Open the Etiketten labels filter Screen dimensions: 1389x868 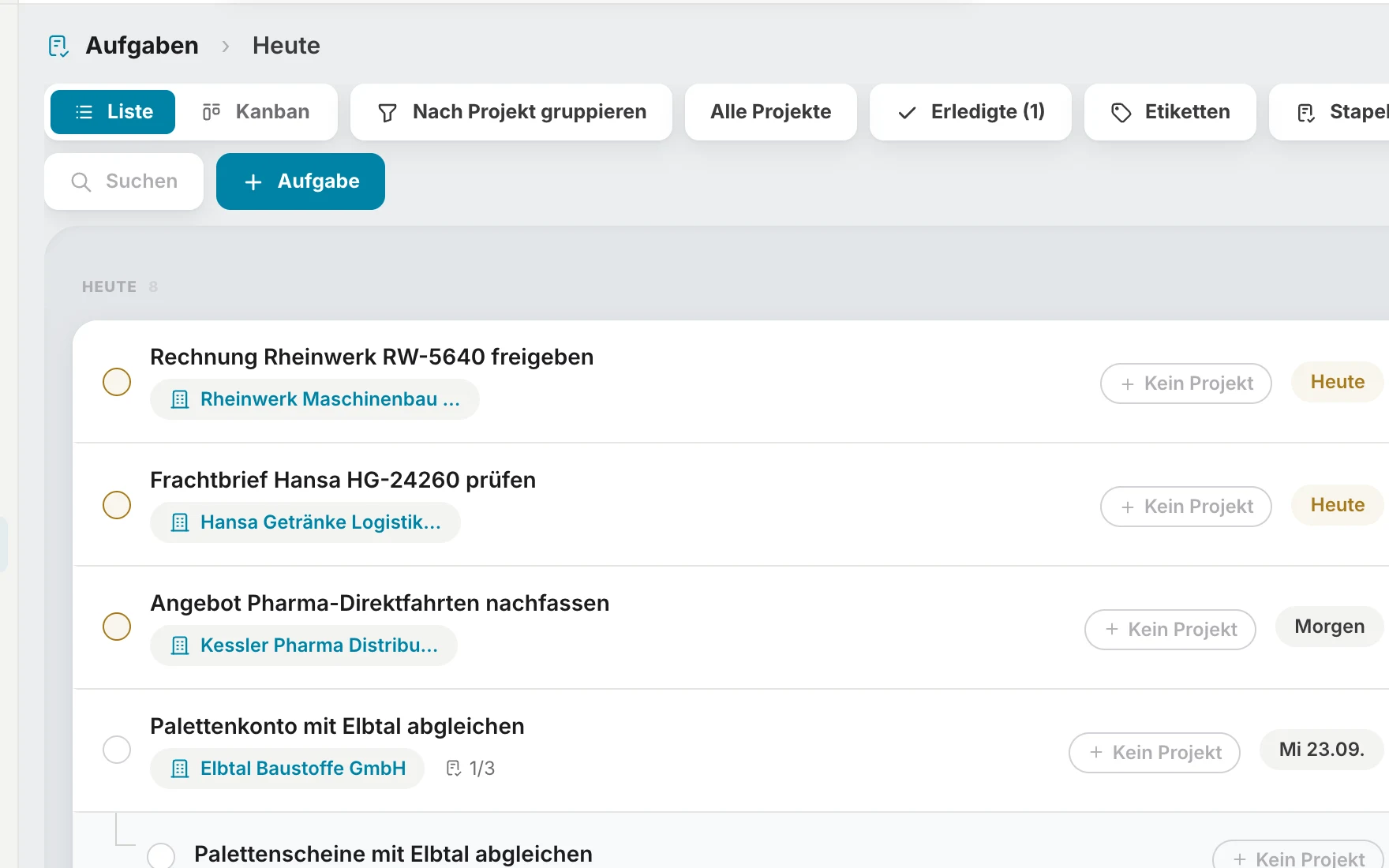tap(1170, 112)
